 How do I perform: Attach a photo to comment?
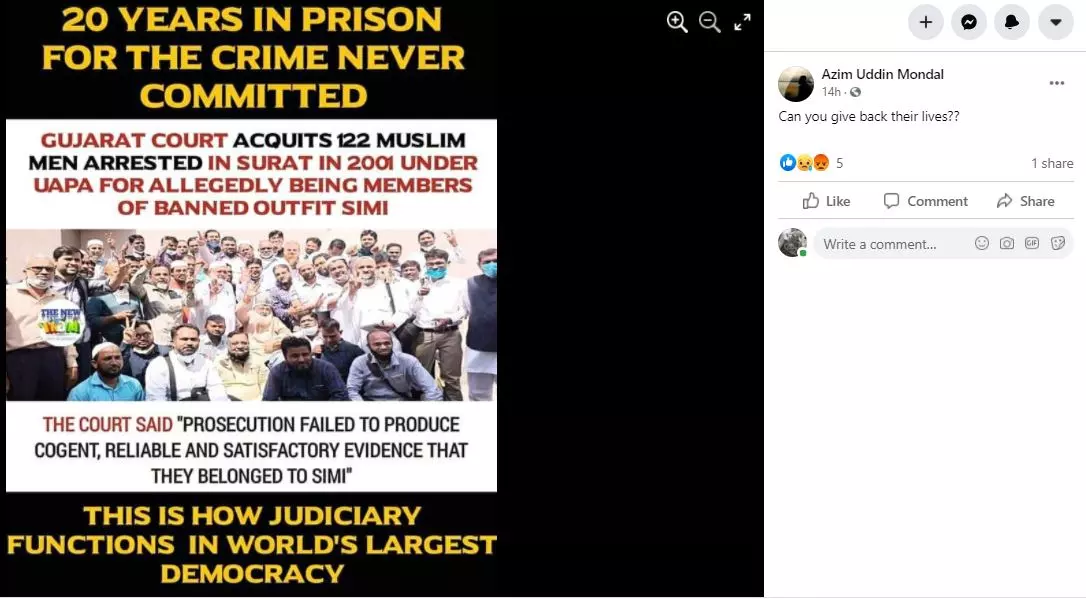(x=1006, y=243)
